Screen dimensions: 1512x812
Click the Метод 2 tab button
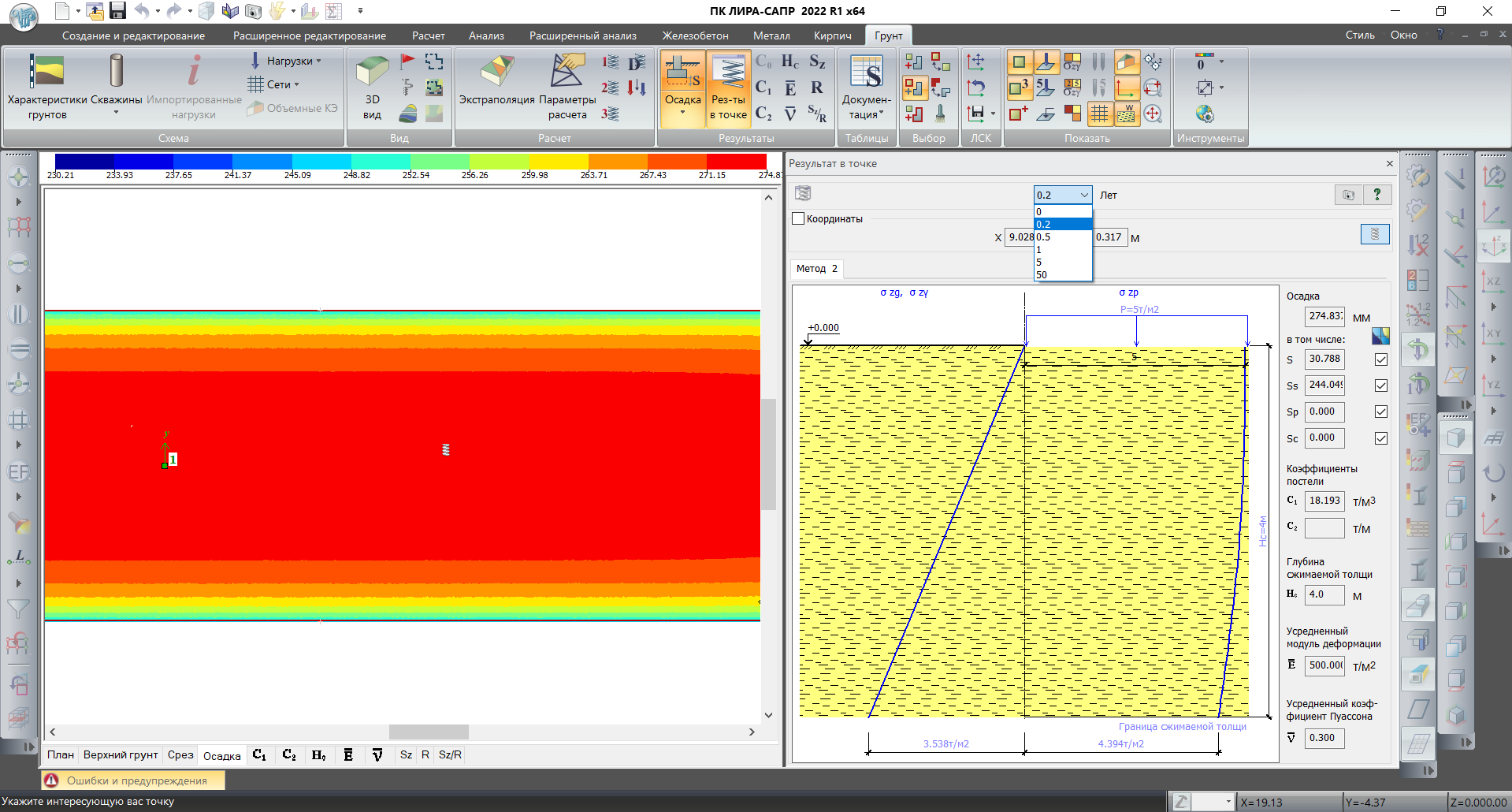816,269
